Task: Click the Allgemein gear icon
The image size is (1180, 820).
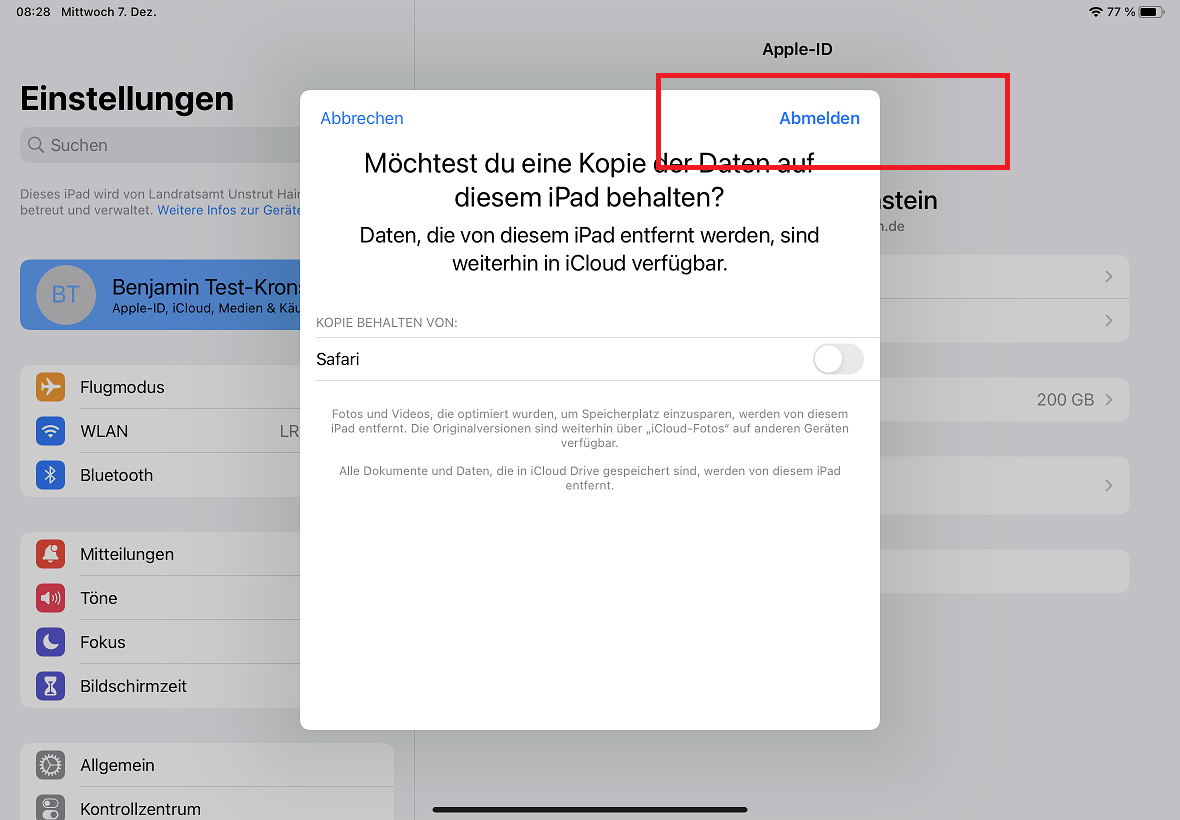Action: pos(50,765)
